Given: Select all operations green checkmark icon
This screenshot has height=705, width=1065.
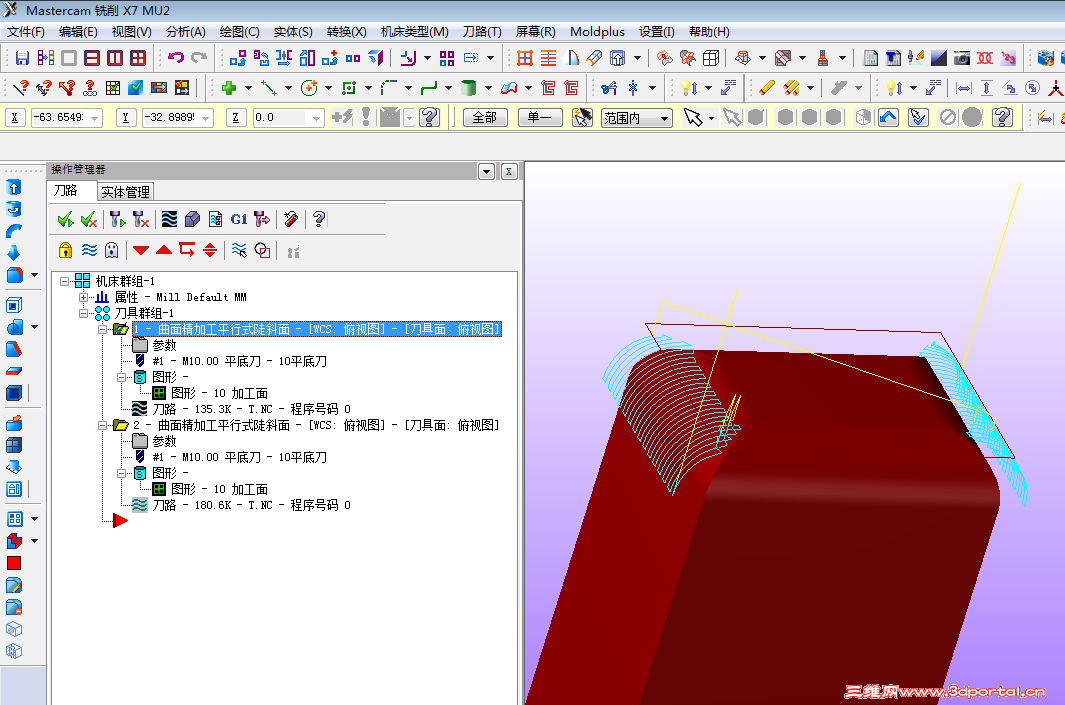Looking at the screenshot, I should point(66,219).
